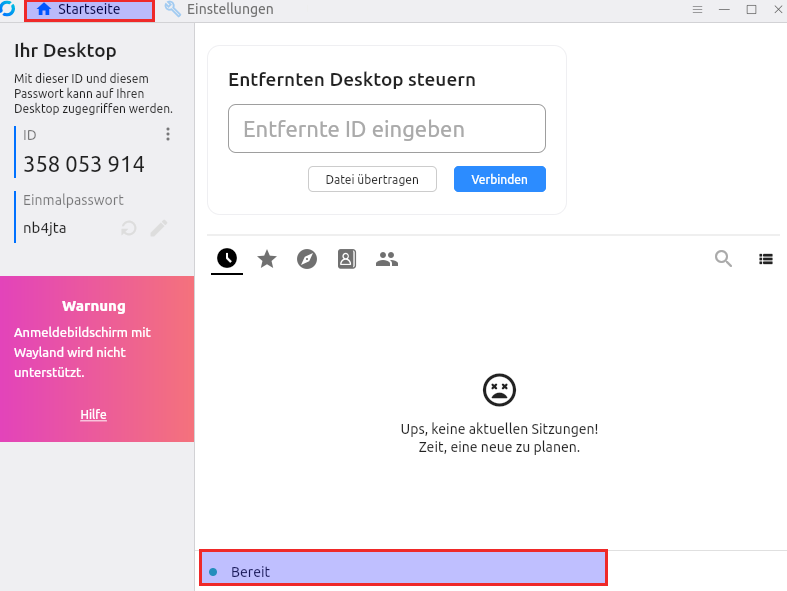Show favorites via the star icon

point(267,259)
